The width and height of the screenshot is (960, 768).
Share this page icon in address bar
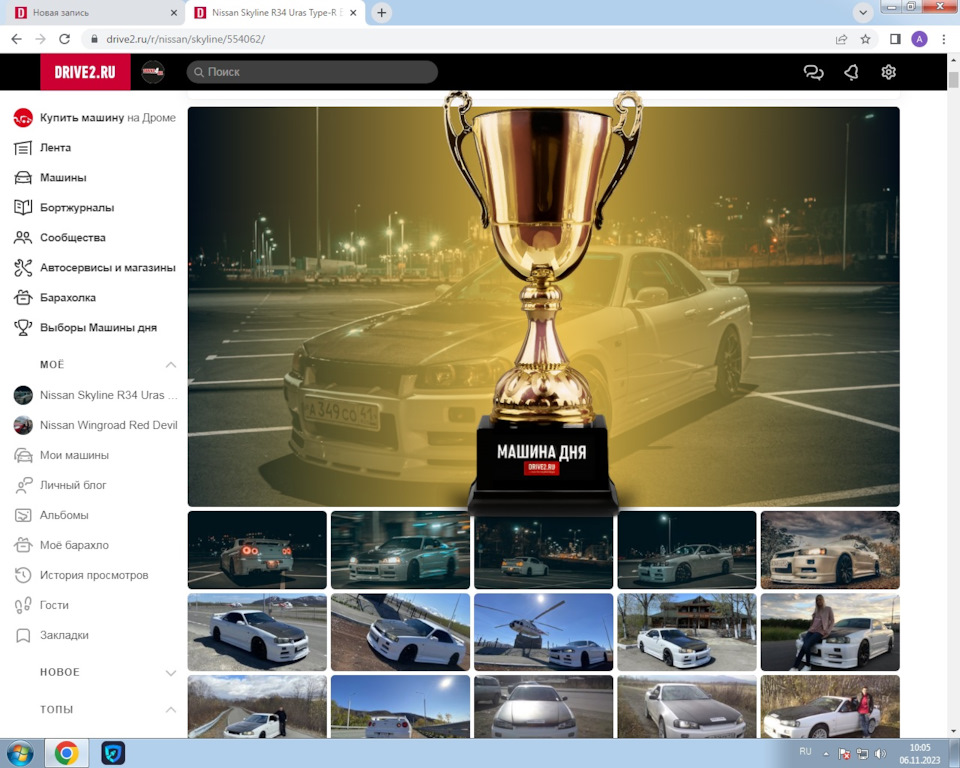coord(841,39)
